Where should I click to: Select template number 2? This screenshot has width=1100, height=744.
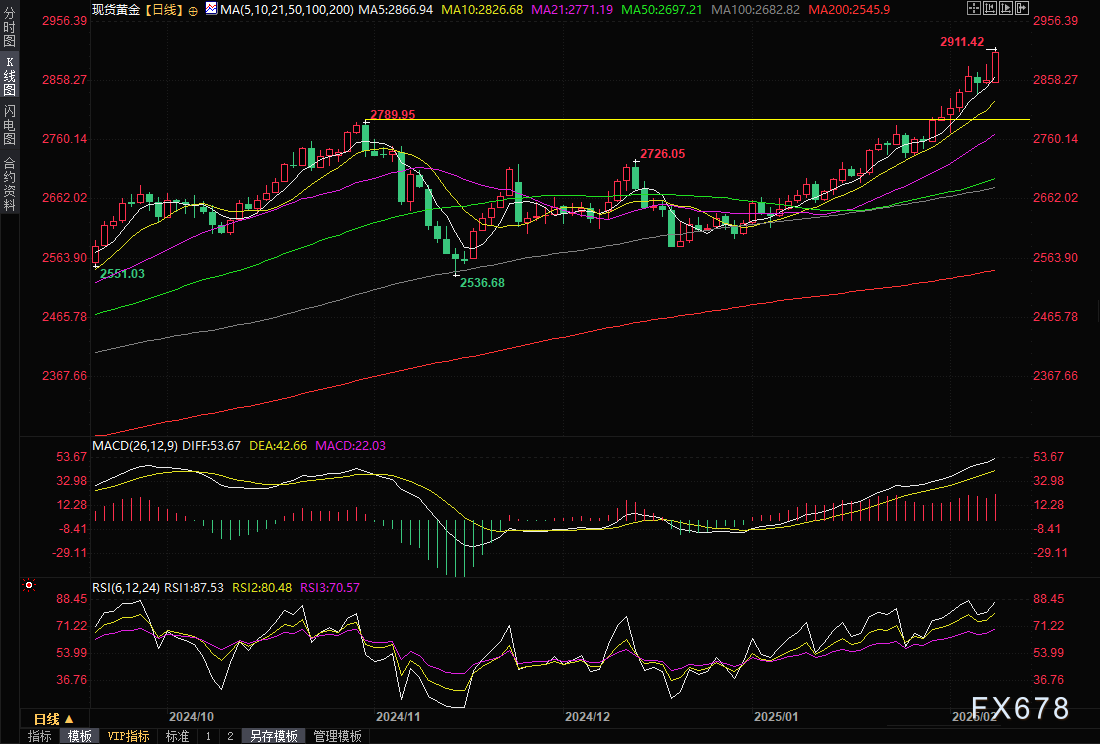click(230, 736)
